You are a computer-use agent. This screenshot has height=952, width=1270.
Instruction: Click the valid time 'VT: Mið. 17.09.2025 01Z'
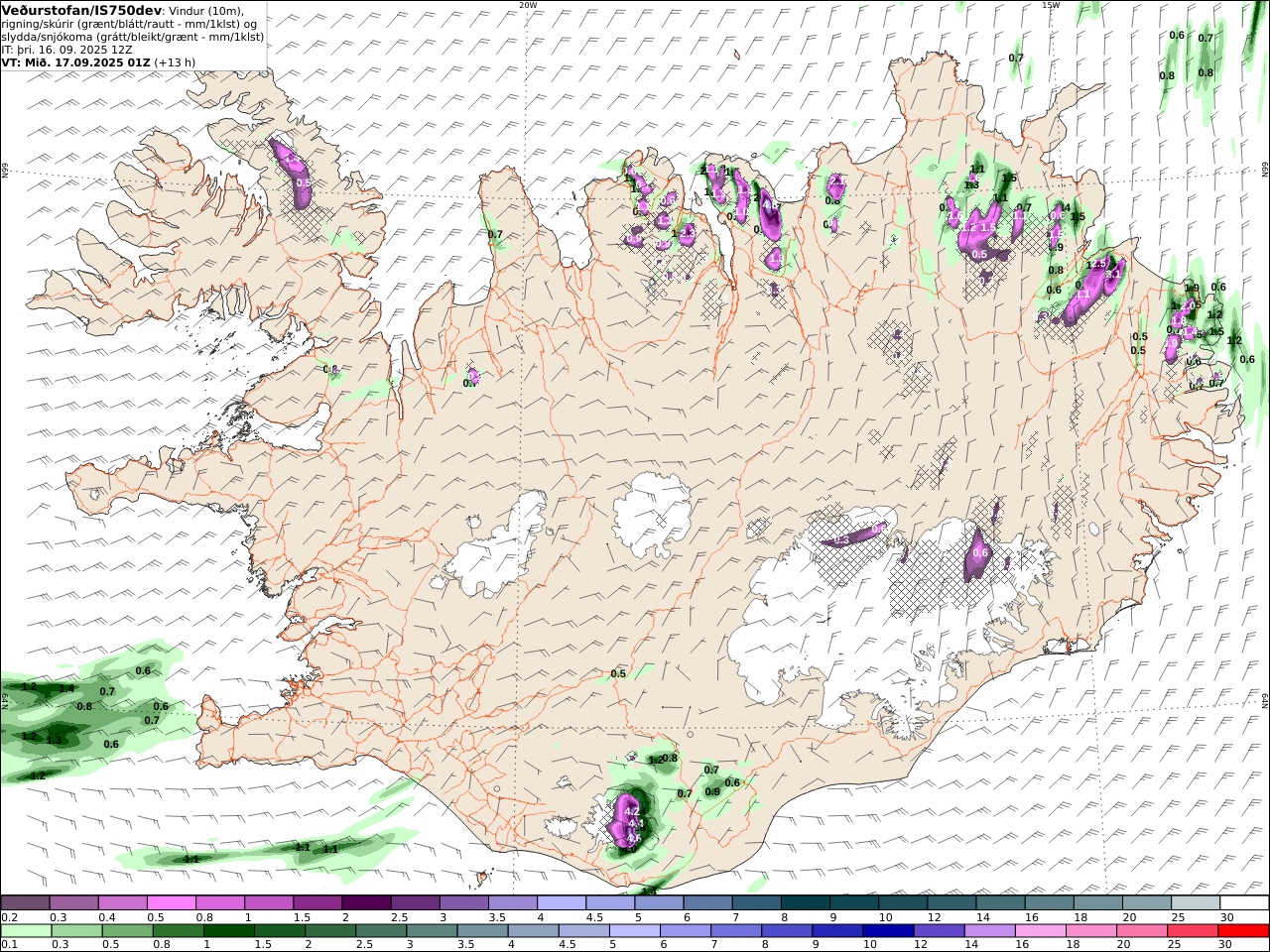coord(75,61)
